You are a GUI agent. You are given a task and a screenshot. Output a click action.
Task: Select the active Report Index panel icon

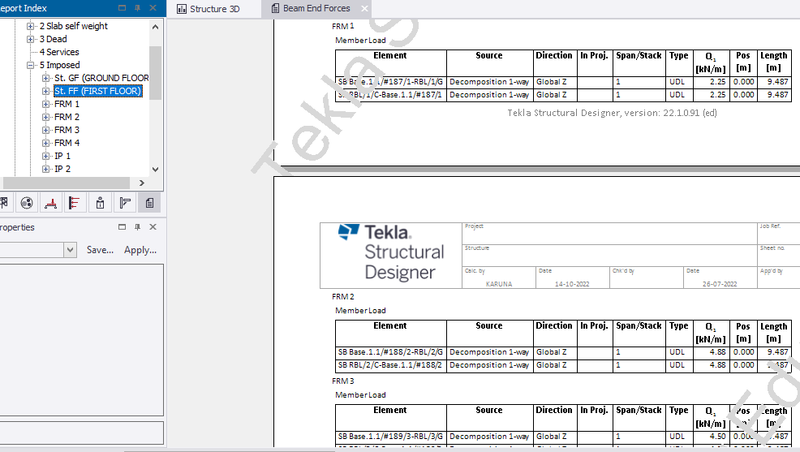[x=149, y=203]
